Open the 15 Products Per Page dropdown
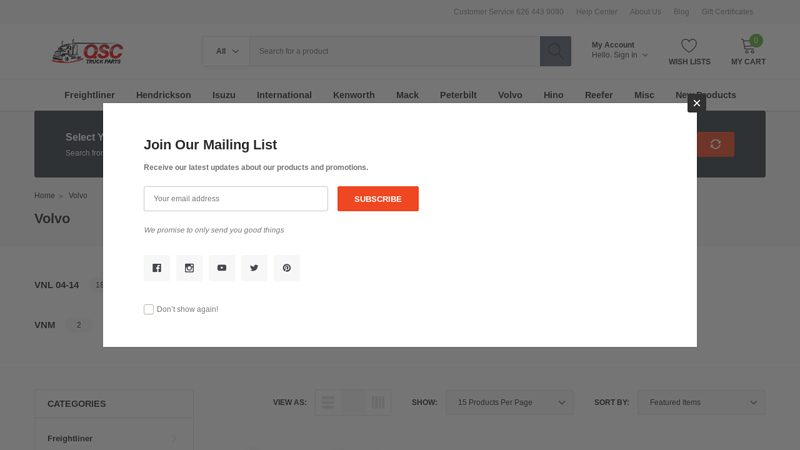 pyautogui.click(x=509, y=403)
